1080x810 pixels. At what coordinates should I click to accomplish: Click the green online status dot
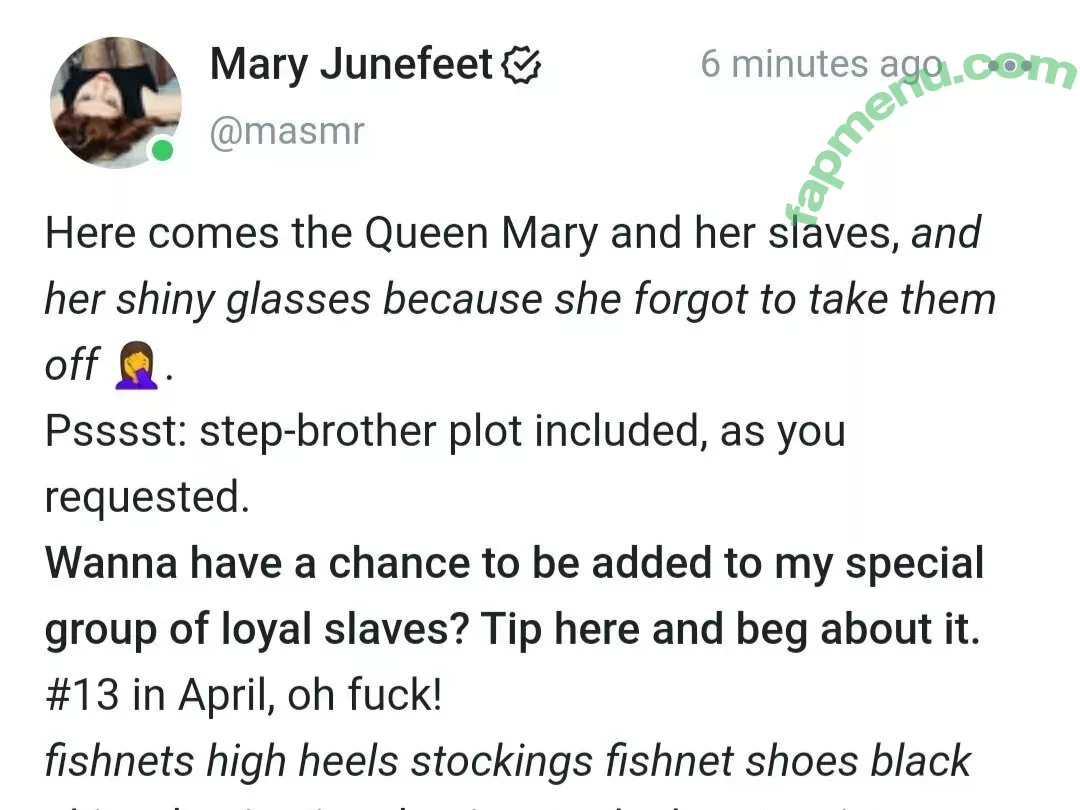[x=163, y=150]
